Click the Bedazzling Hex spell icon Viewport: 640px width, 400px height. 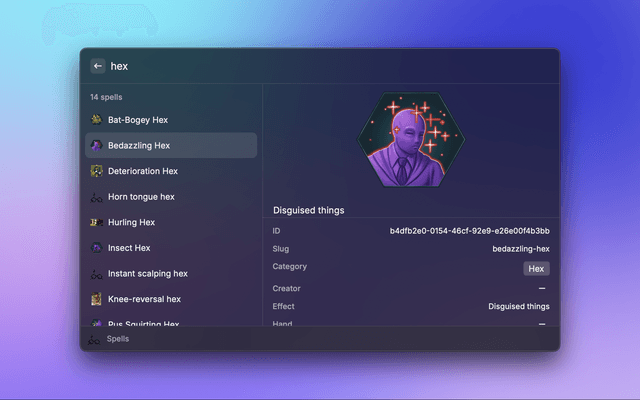pyautogui.click(x=96, y=145)
